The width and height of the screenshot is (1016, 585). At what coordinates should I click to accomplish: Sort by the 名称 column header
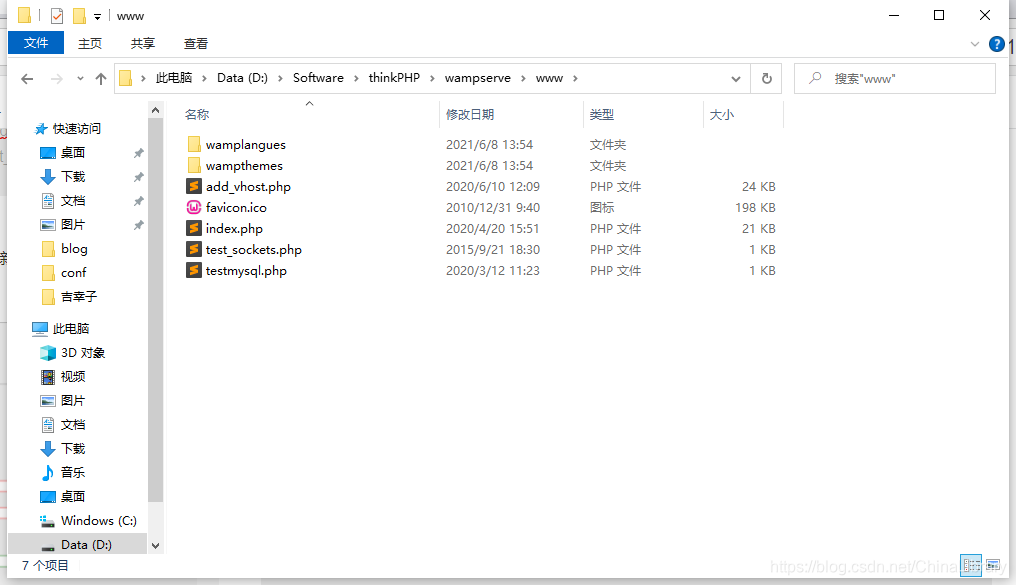click(x=196, y=115)
